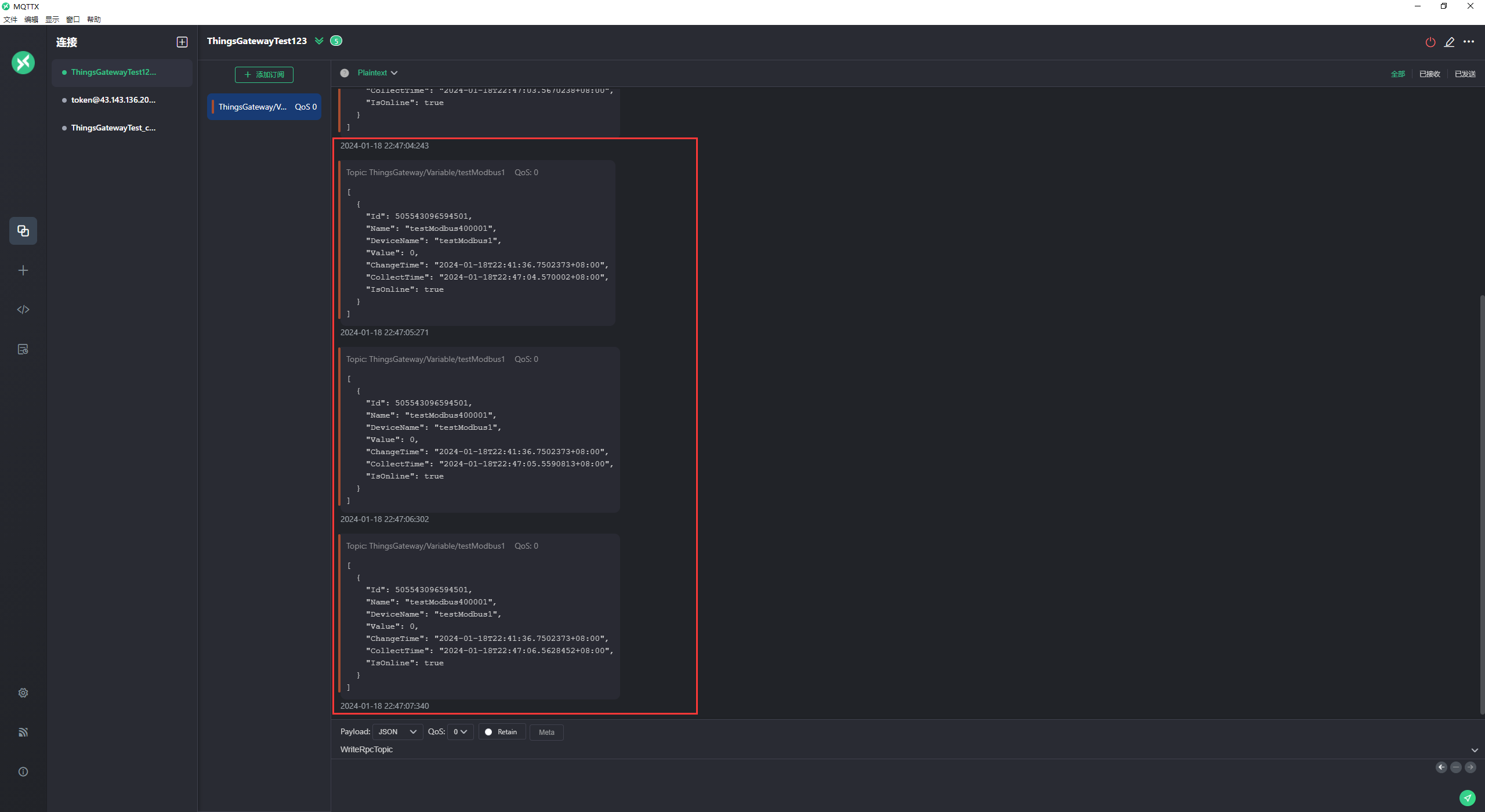Image resolution: width=1485 pixels, height=812 pixels.
Task: Filter messages to 已接收 received only
Action: [x=1429, y=74]
